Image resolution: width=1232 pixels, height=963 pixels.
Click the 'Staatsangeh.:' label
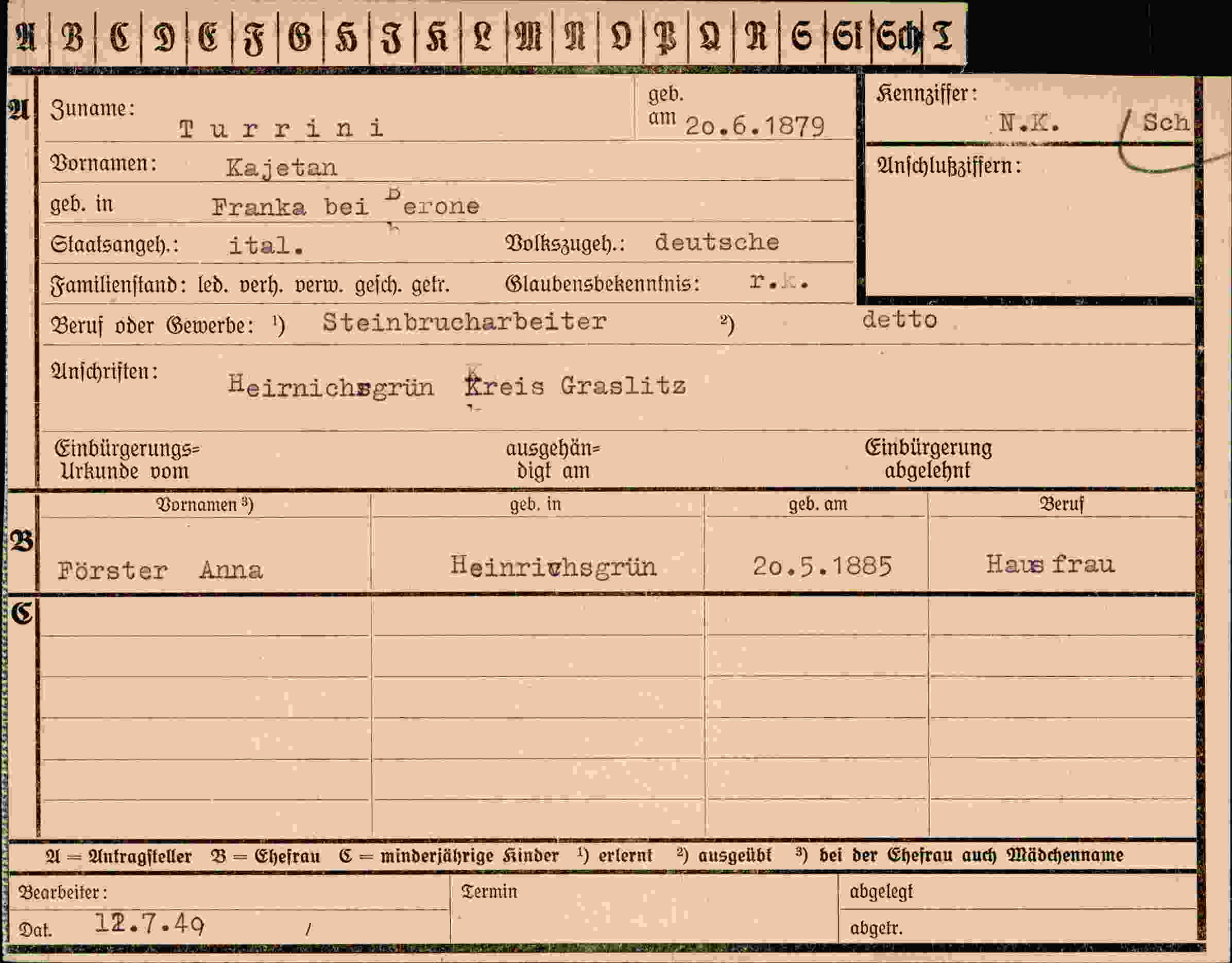pyautogui.click(x=114, y=245)
